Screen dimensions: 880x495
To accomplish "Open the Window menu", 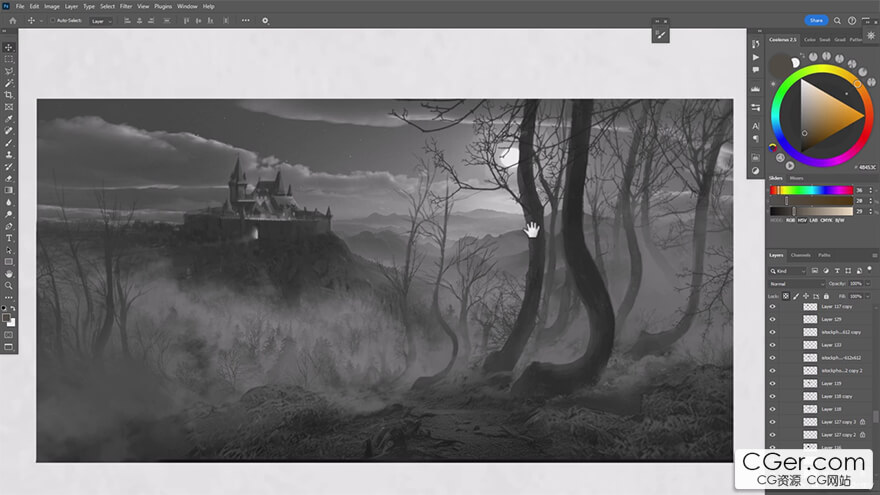I will point(187,6).
